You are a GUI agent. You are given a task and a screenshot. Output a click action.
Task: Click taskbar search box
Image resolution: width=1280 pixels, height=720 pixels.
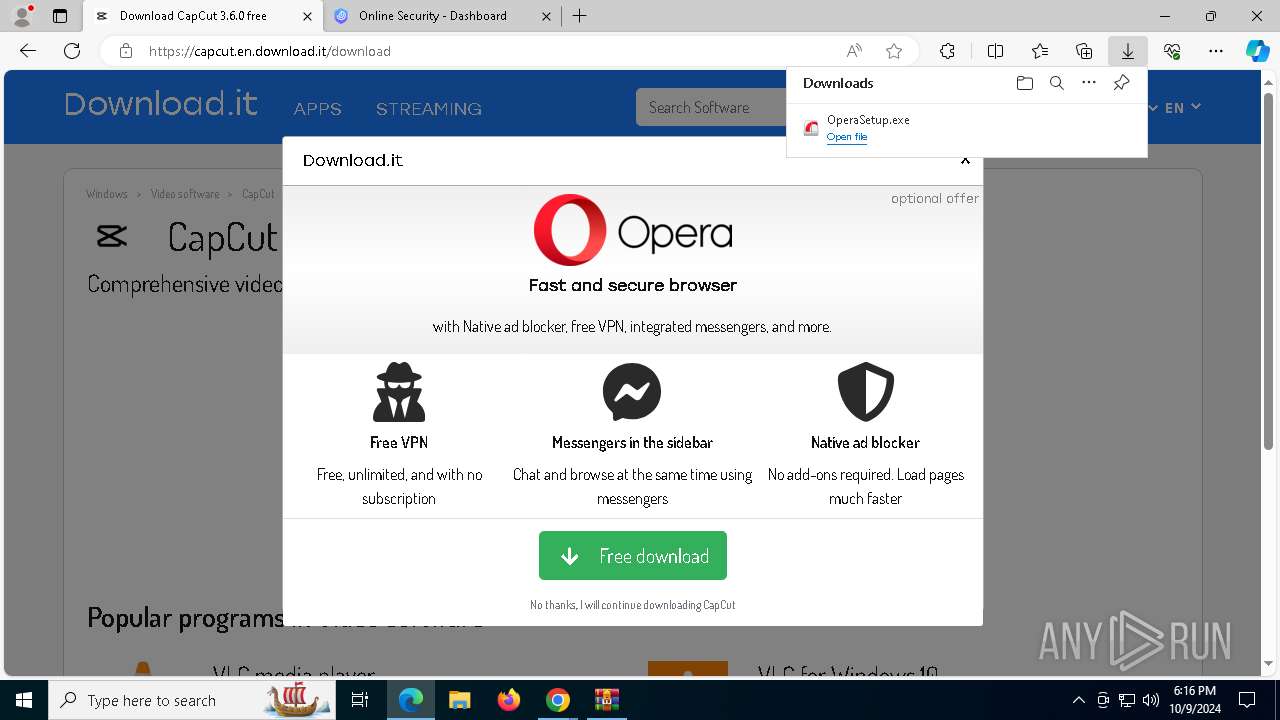point(194,700)
